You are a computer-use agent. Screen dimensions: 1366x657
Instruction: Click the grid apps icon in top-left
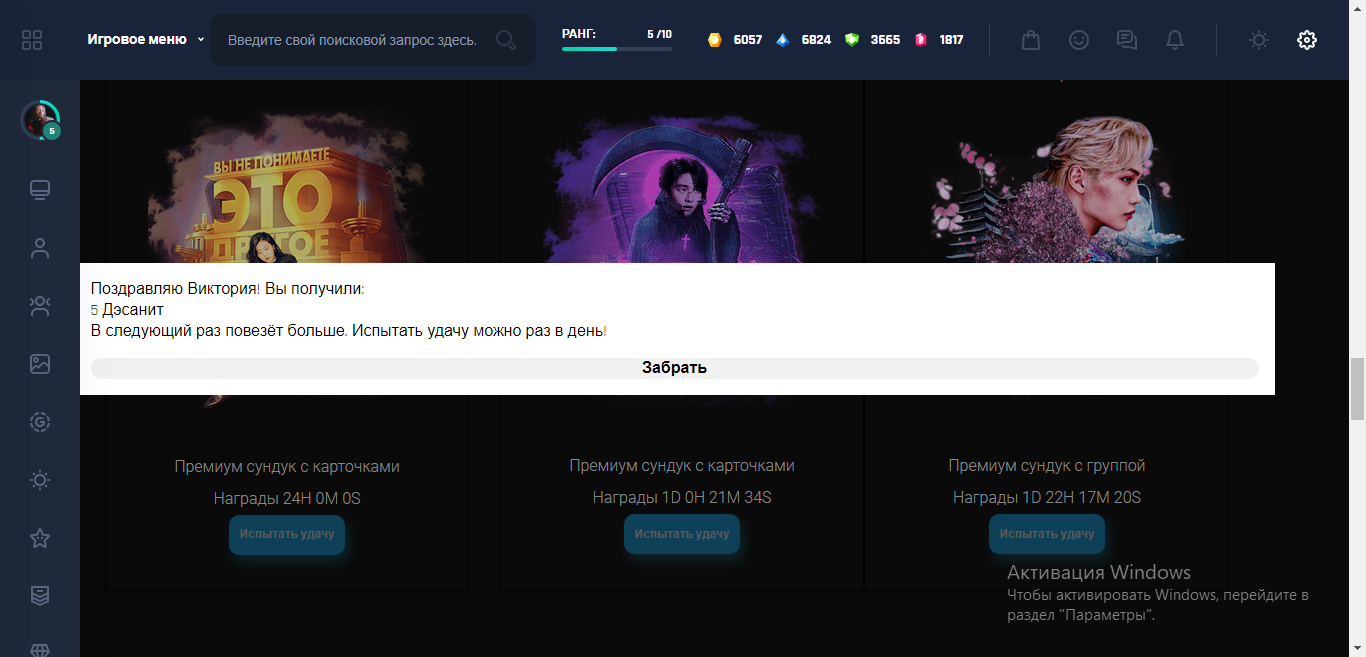(32, 40)
